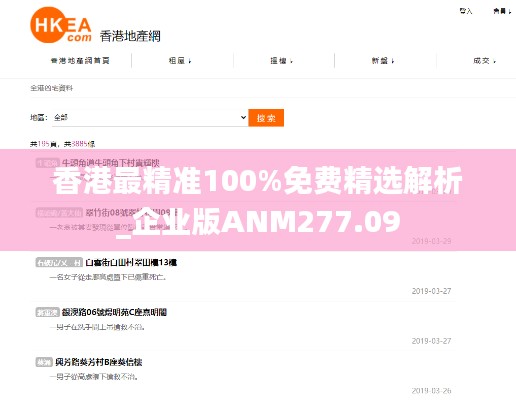Click the 香港地產網 site title text
The width and height of the screenshot is (516, 400).
tap(130, 36)
